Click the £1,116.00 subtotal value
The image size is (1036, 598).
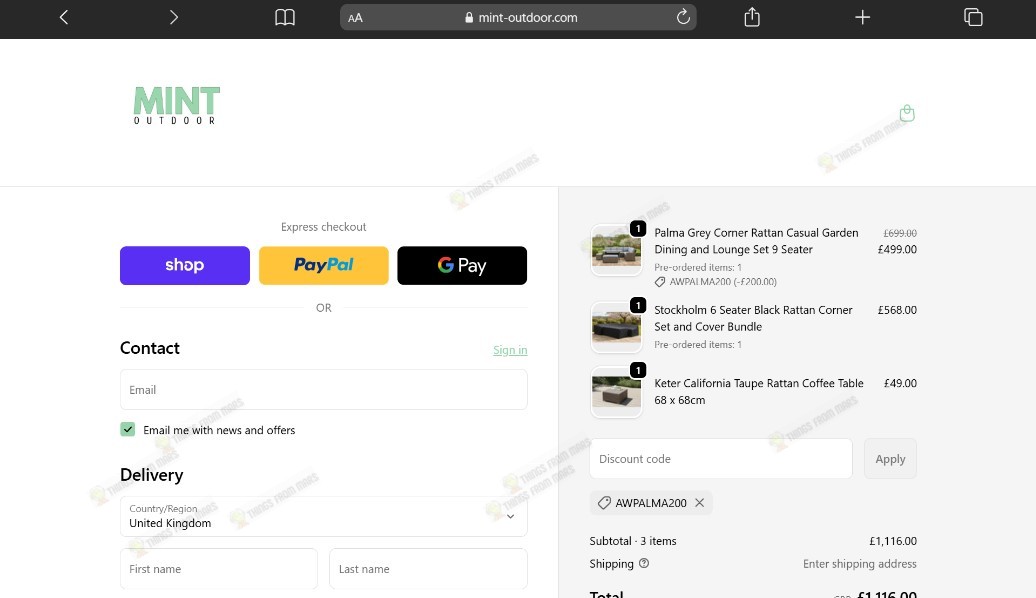893,541
